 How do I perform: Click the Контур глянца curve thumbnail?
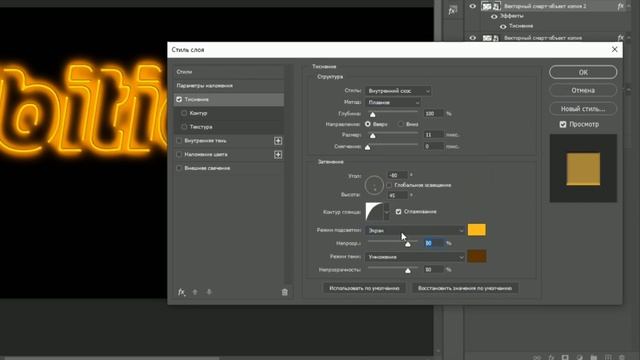pos(374,211)
